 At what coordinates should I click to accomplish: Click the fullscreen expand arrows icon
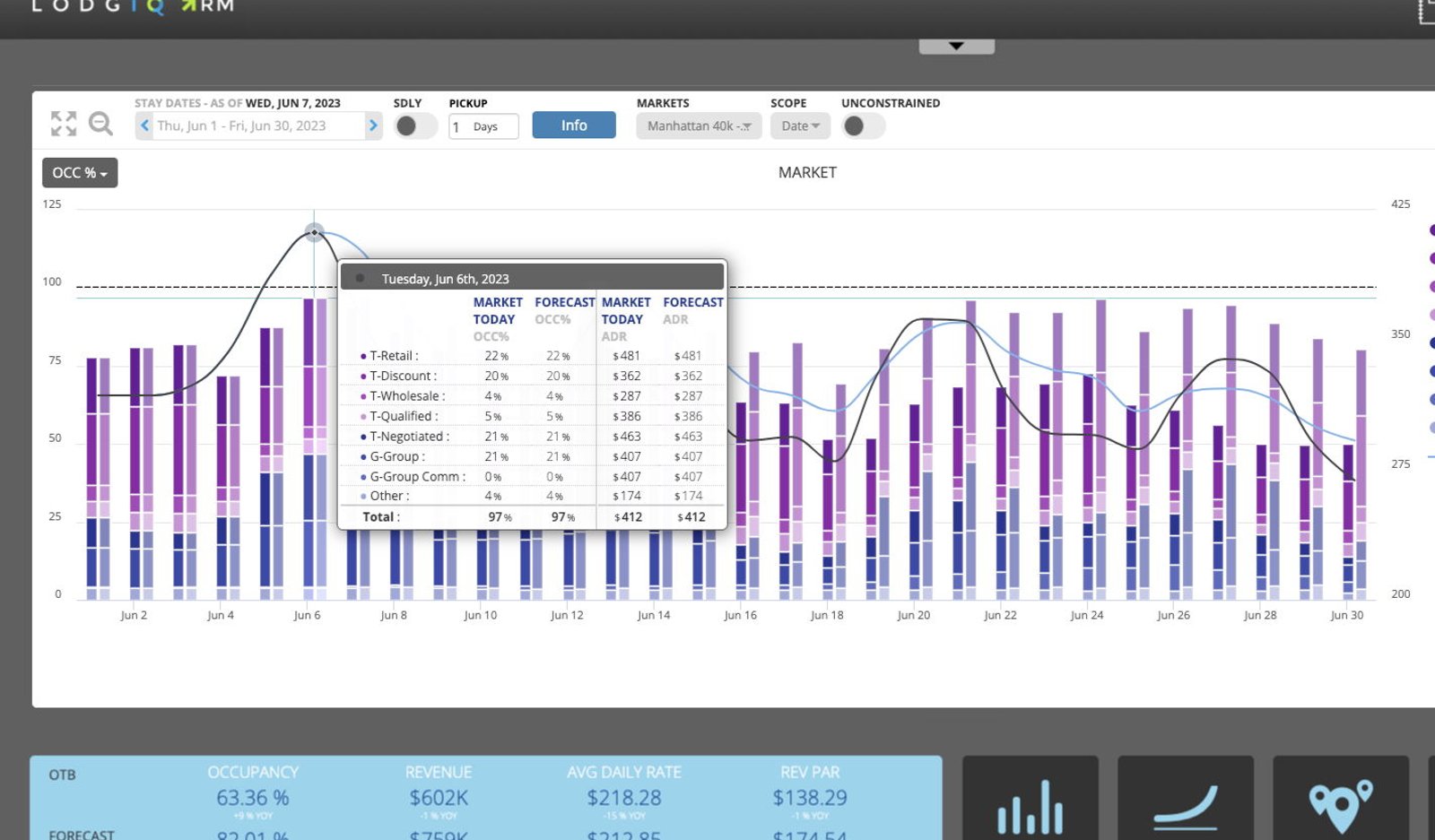64,124
